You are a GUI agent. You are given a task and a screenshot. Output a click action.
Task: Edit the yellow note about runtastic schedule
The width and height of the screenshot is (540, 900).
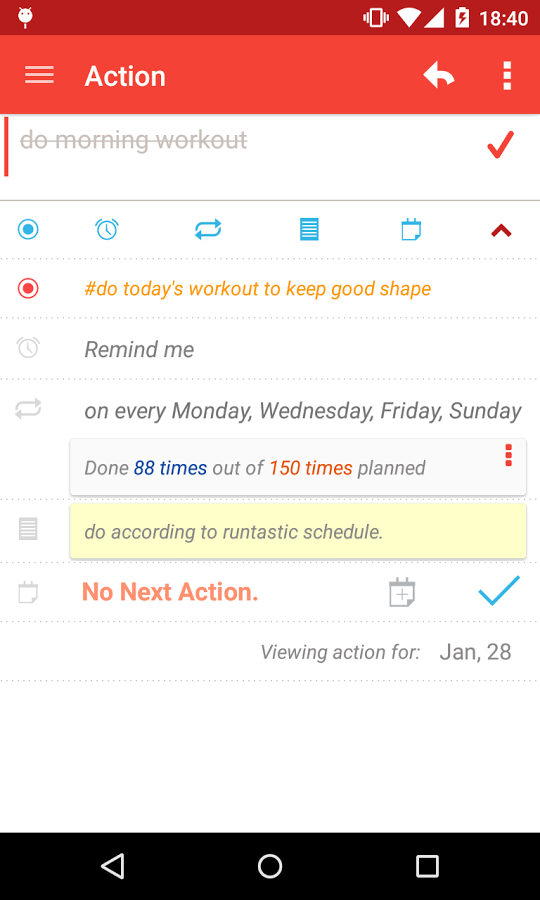tap(298, 531)
